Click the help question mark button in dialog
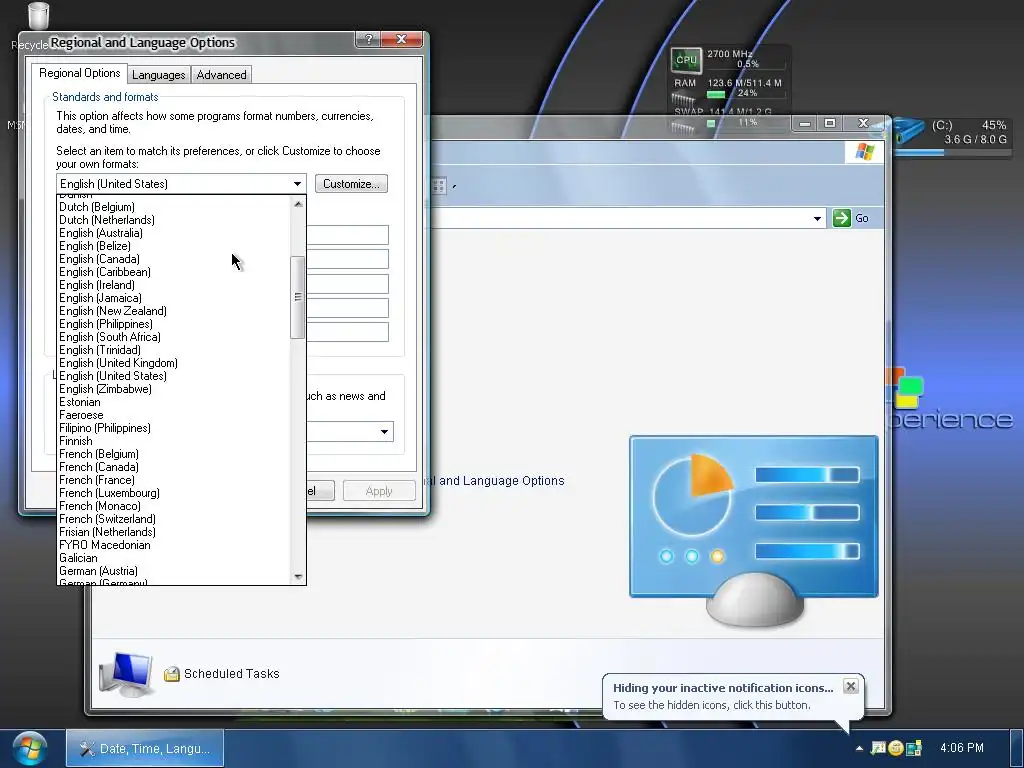The width and height of the screenshot is (1024, 768). coord(368,39)
